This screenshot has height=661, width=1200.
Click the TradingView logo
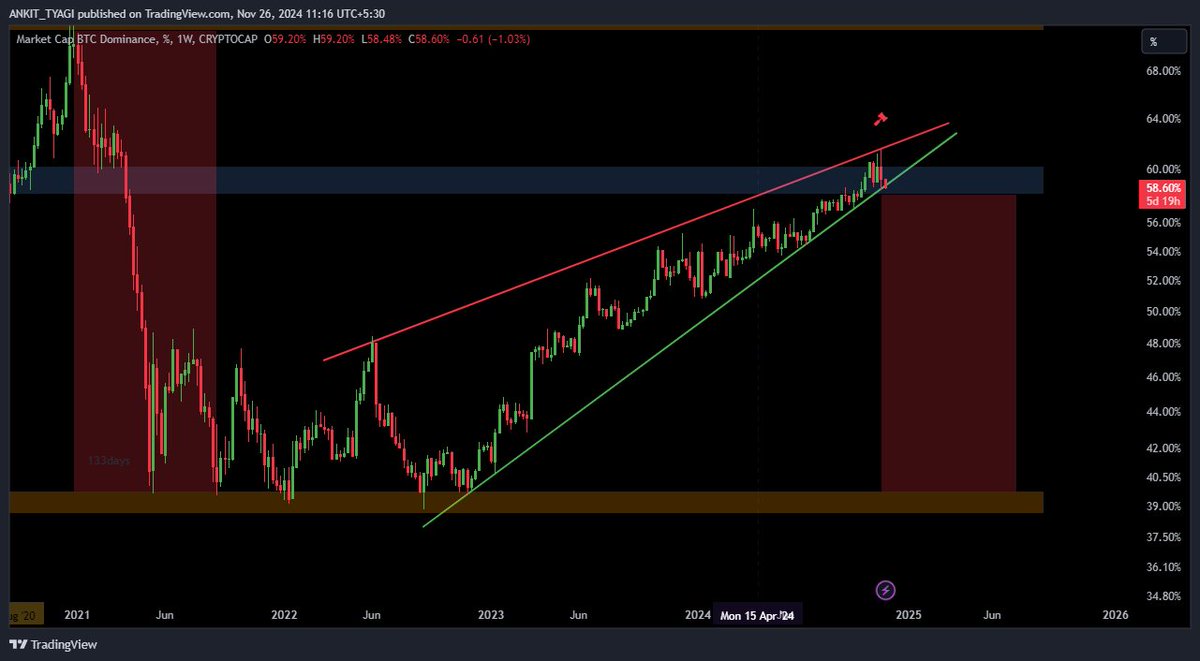coord(53,644)
